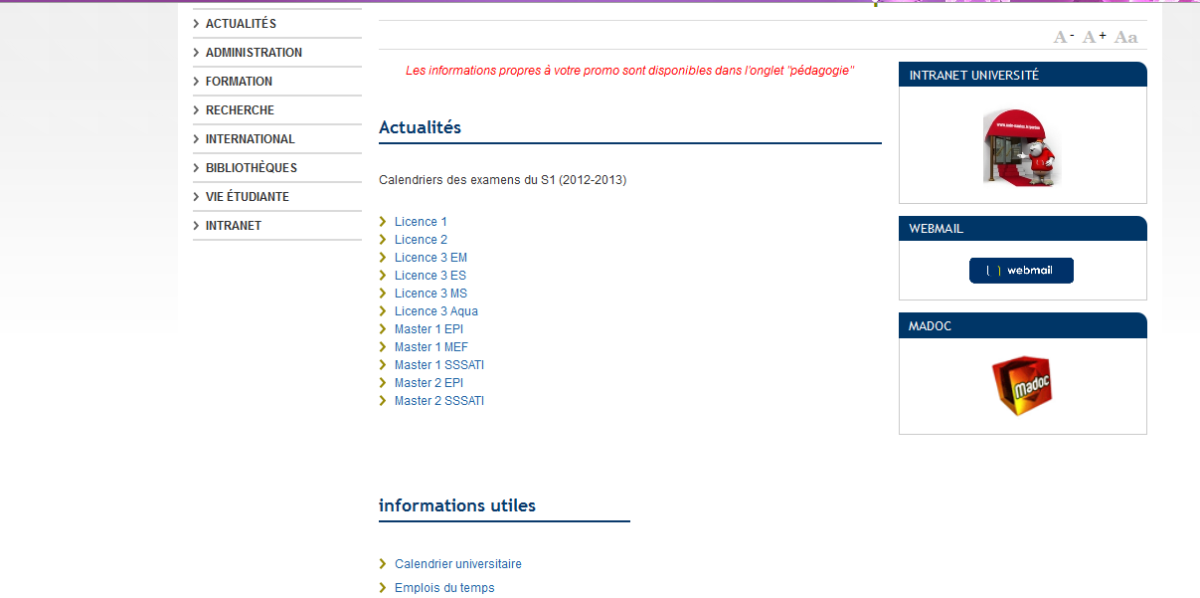1200x598 pixels.
Task: Click the arrow before VIE ÉTUDIANTE
Action: (x=196, y=198)
